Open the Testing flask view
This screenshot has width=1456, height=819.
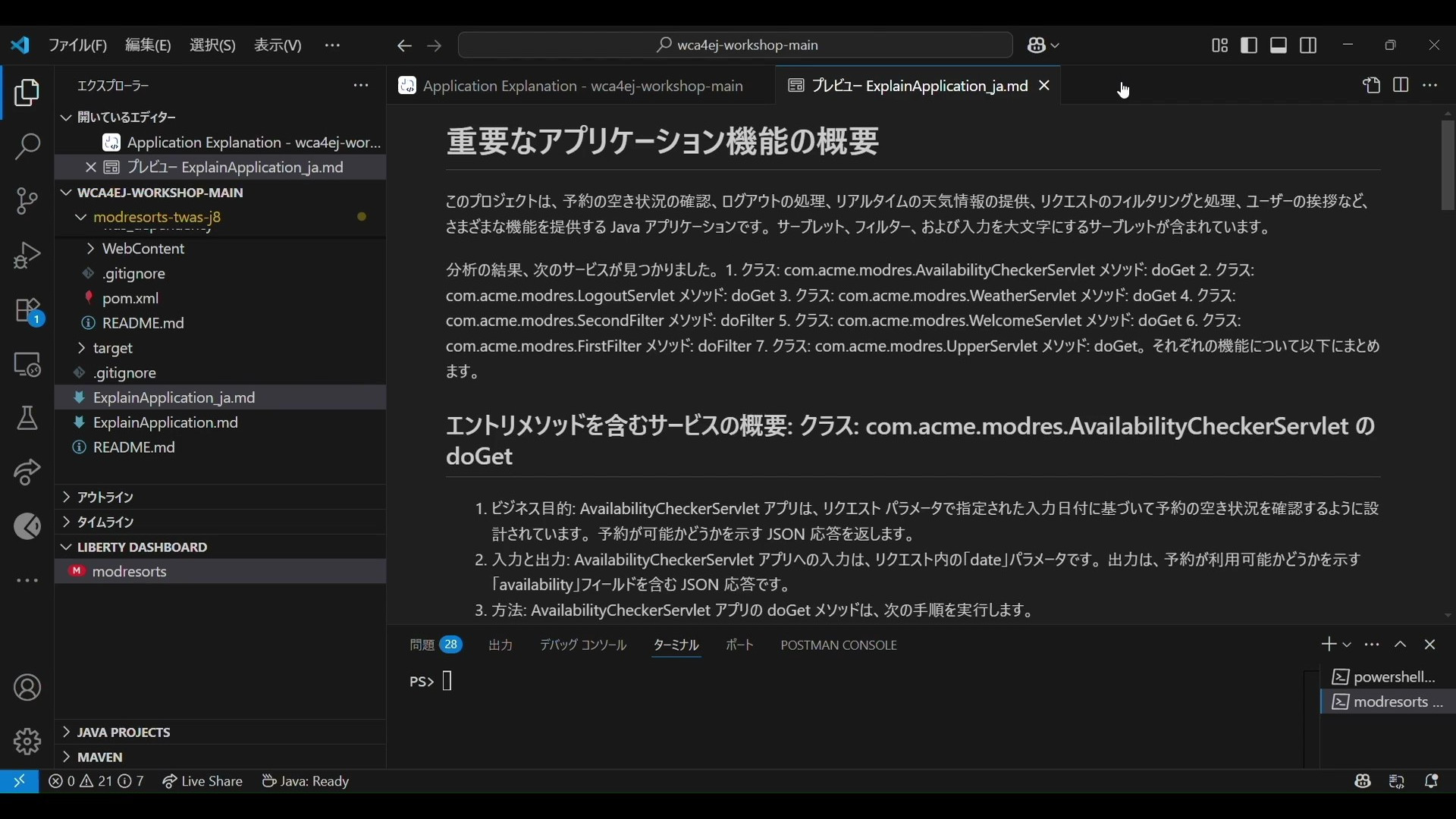coord(27,419)
